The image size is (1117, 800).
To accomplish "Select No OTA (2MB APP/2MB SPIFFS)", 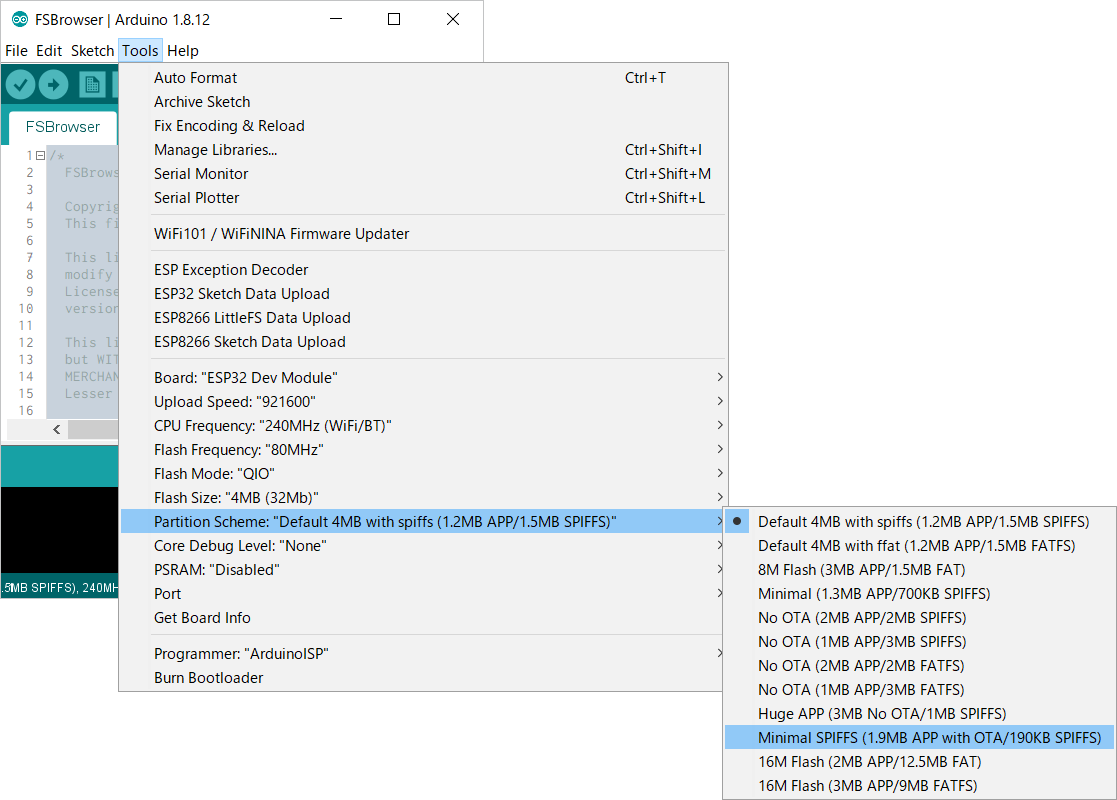I will 919,618.
